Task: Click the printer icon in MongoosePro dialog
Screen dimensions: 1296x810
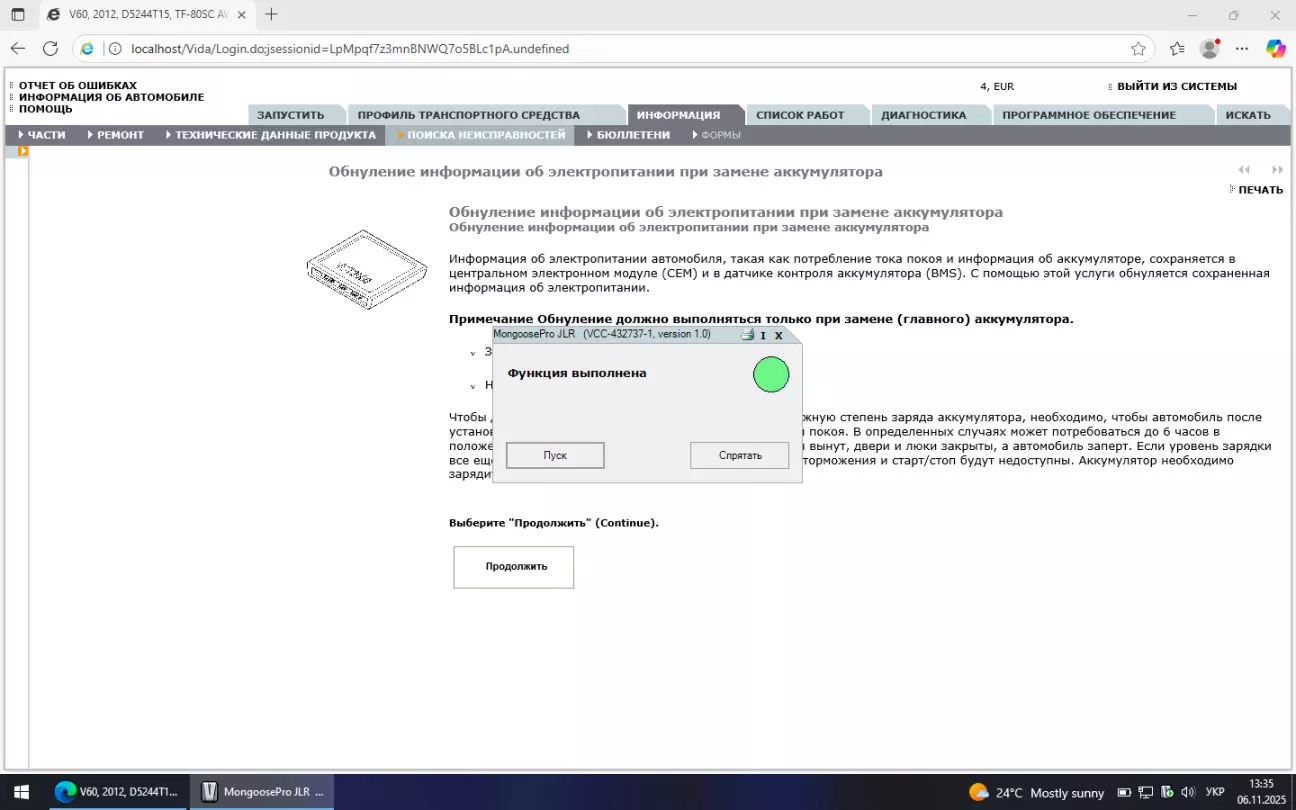Action: tap(747, 335)
